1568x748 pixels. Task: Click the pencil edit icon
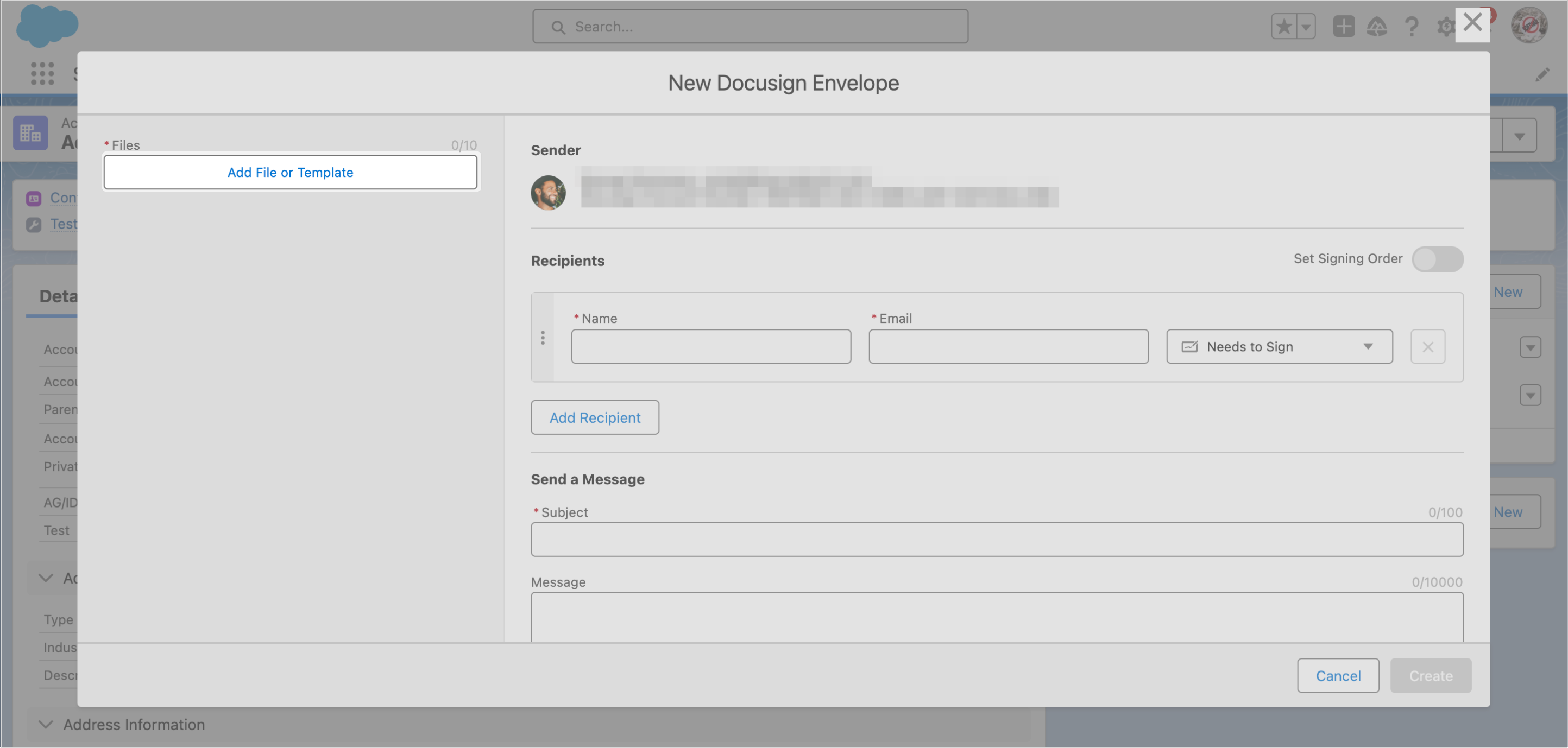[1542, 74]
